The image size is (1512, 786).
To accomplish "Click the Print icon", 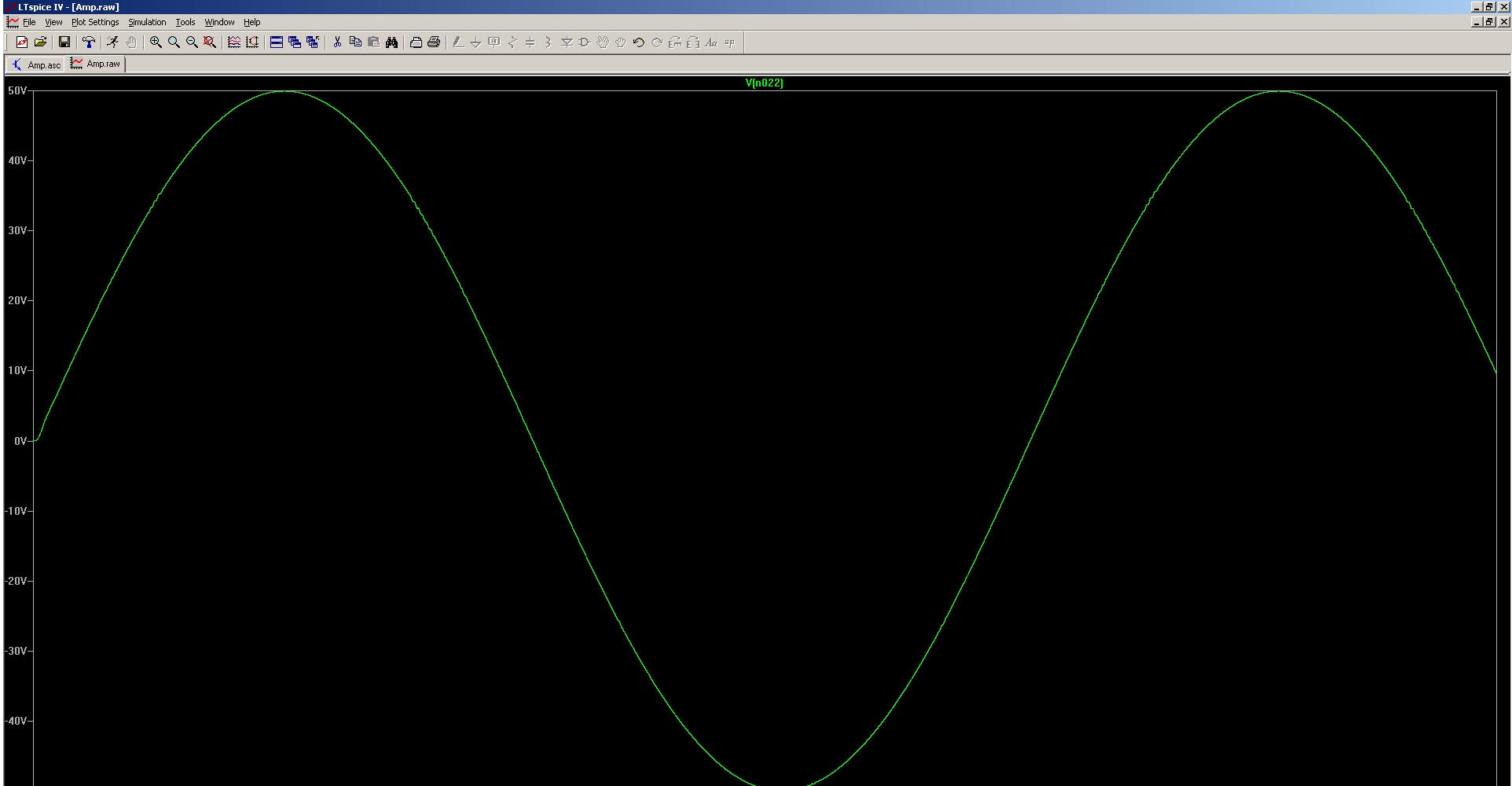I will (433, 42).
